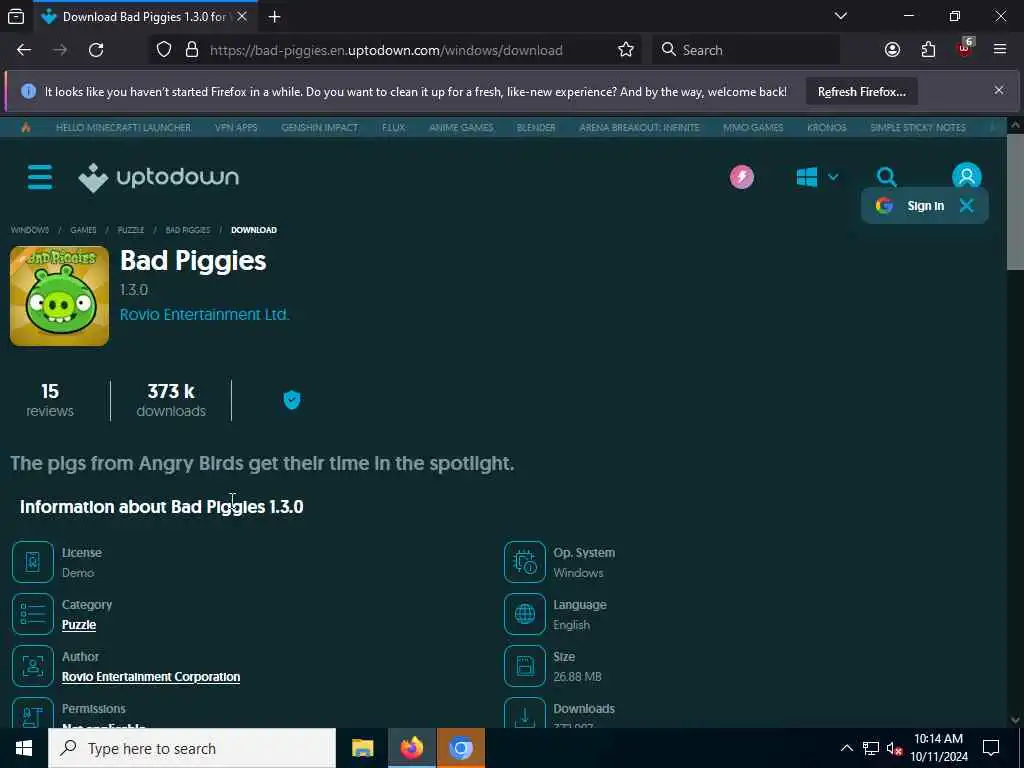The width and height of the screenshot is (1024, 768).
Task: Bookmark this page with the star
Action: pyautogui.click(x=626, y=50)
